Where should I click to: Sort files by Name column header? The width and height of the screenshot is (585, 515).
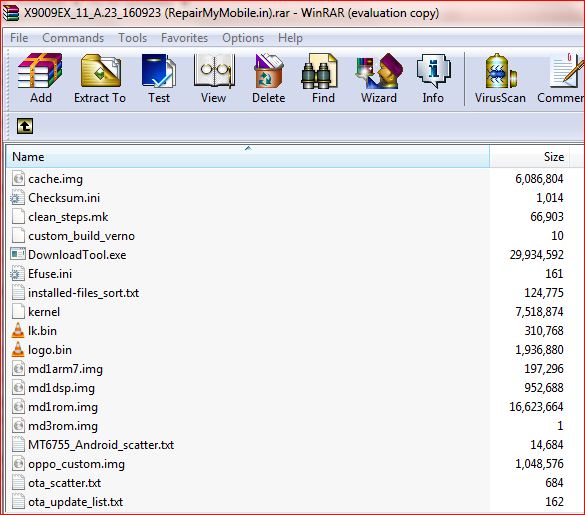click(248, 156)
